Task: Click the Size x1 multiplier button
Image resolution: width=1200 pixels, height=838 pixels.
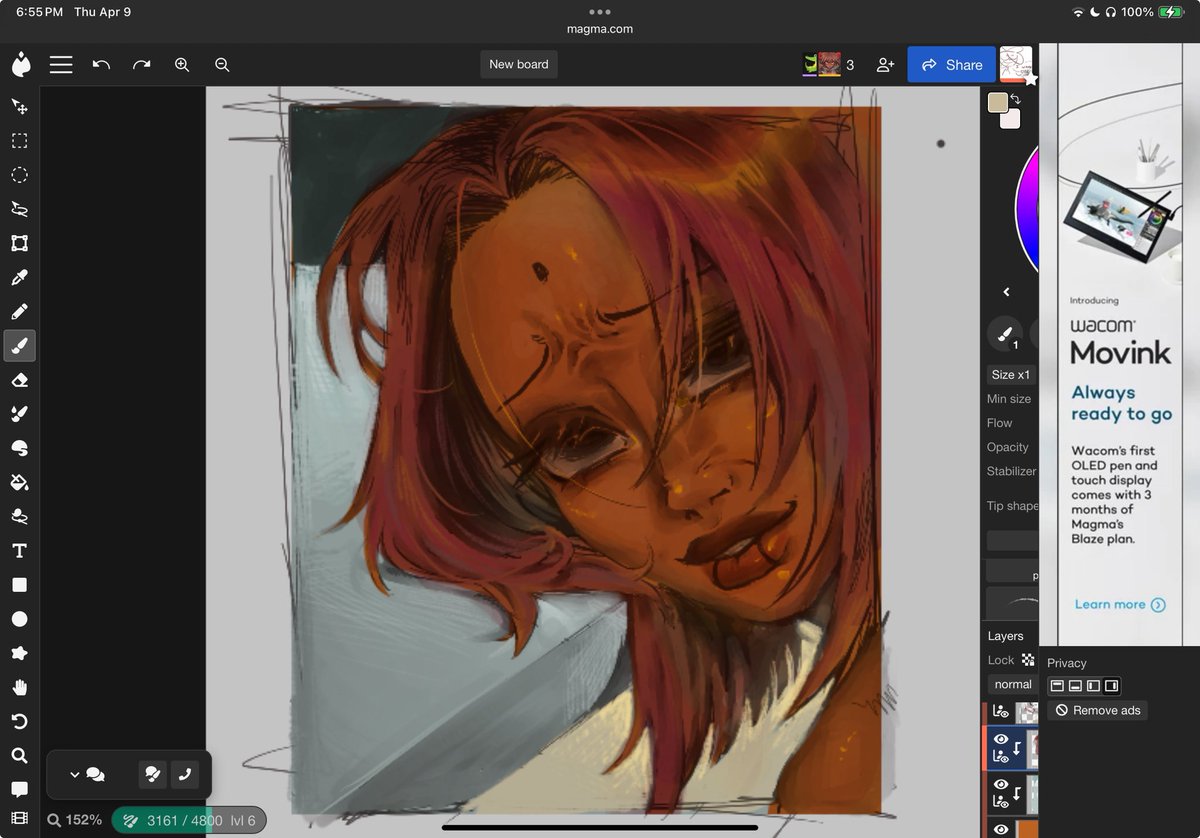Action: (x=1010, y=375)
